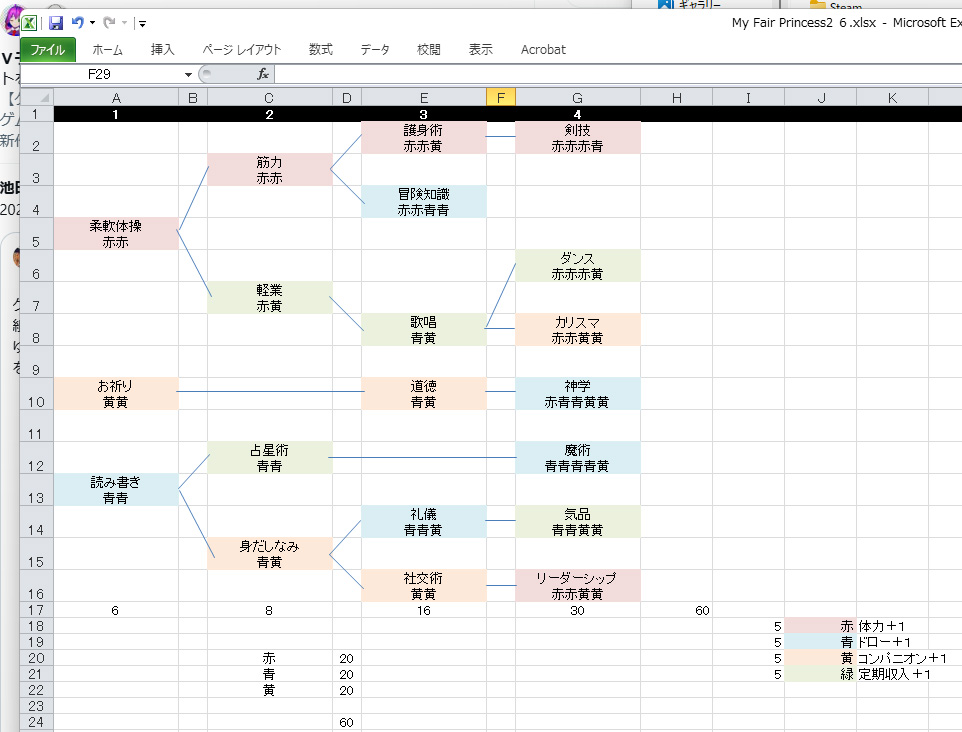Open the 数式 ribbon tab

pos(320,50)
